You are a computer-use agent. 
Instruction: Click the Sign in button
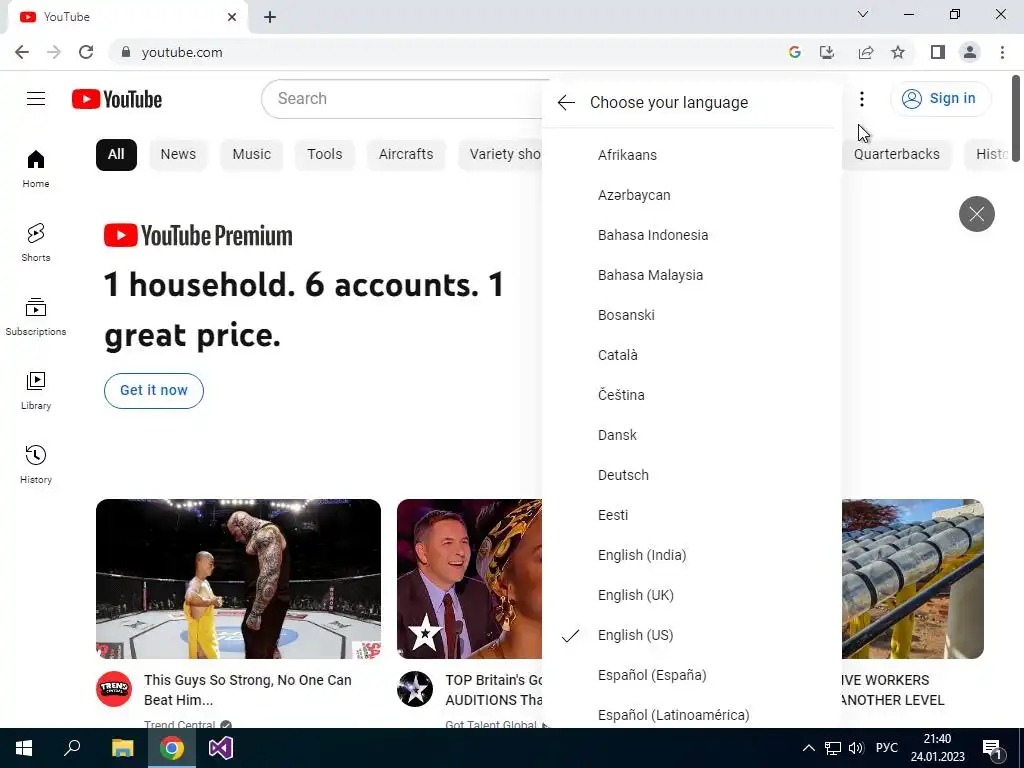[940, 99]
